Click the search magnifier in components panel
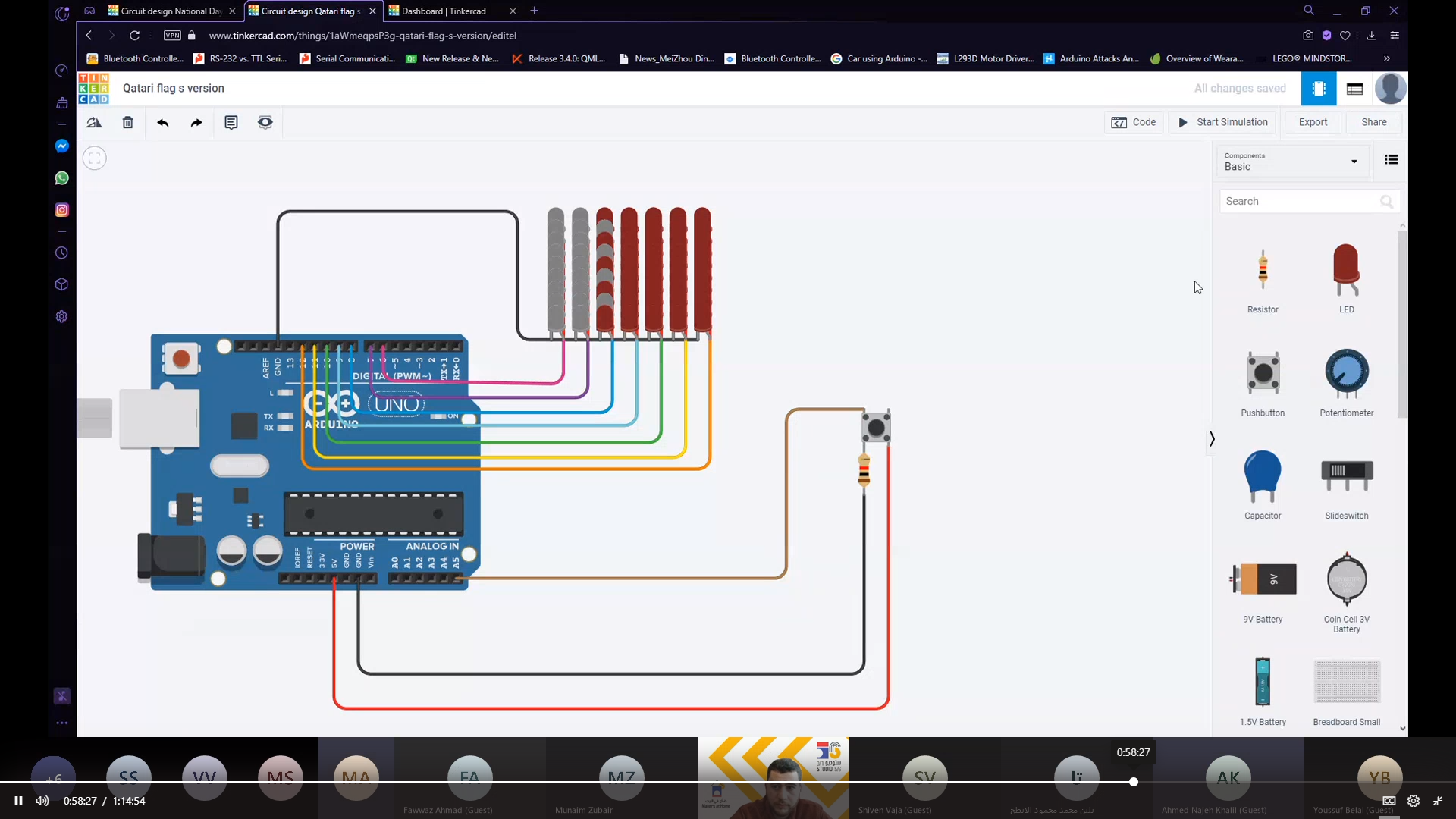 point(1386,202)
